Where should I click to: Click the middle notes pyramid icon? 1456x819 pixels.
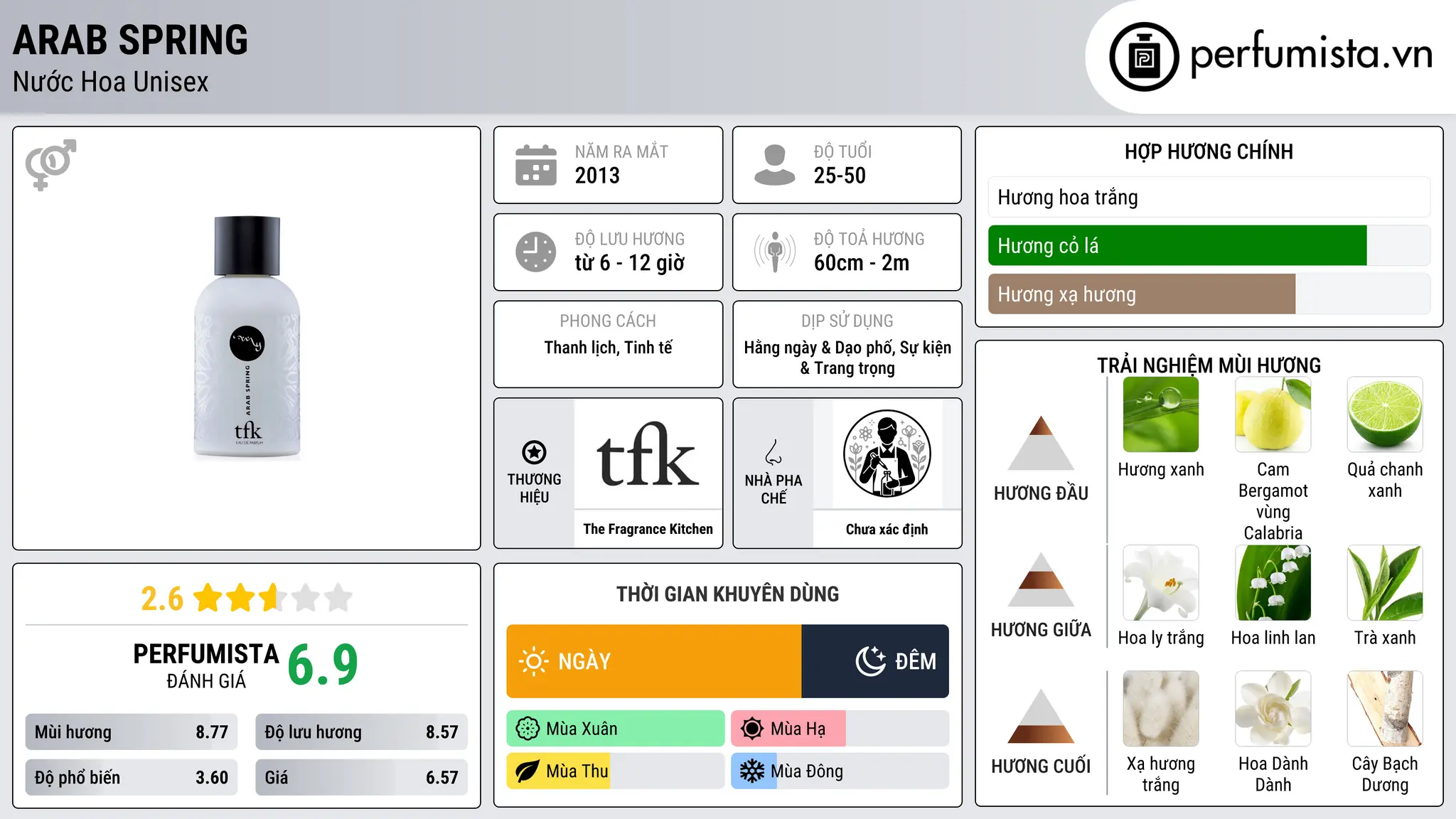pyautogui.click(x=1041, y=579)
